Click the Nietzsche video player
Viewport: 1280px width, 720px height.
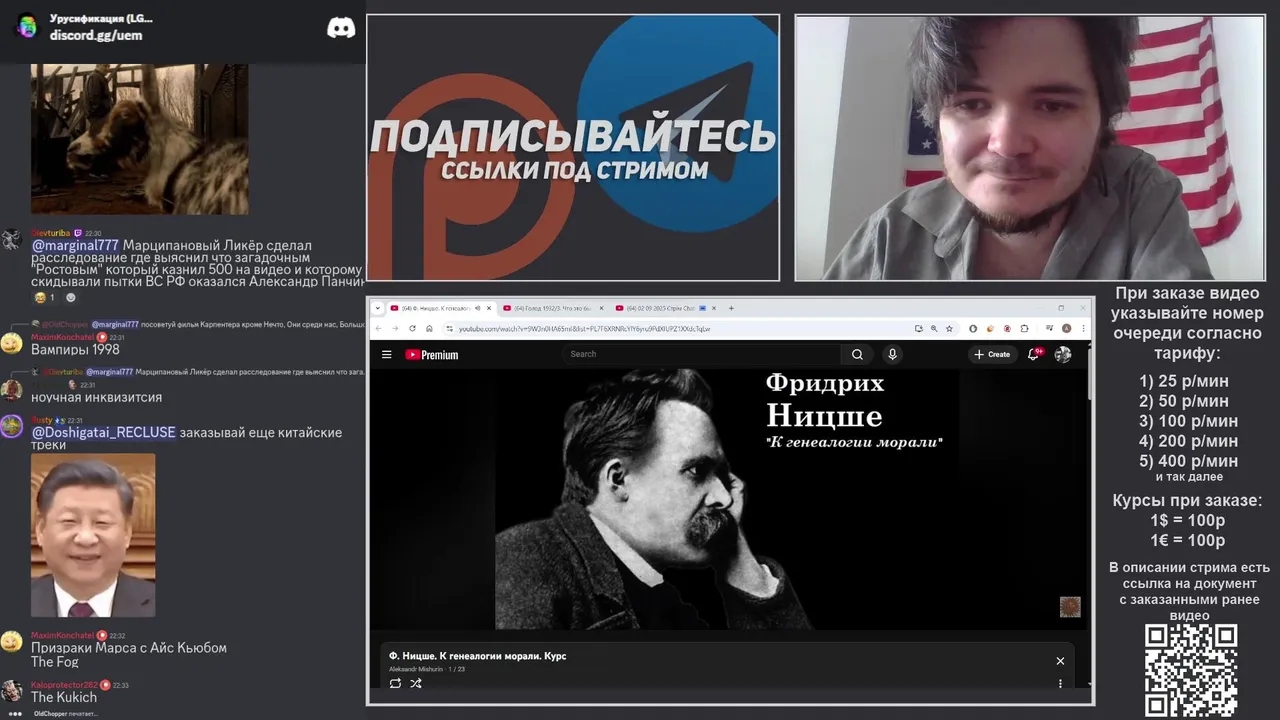pos(729,499)
